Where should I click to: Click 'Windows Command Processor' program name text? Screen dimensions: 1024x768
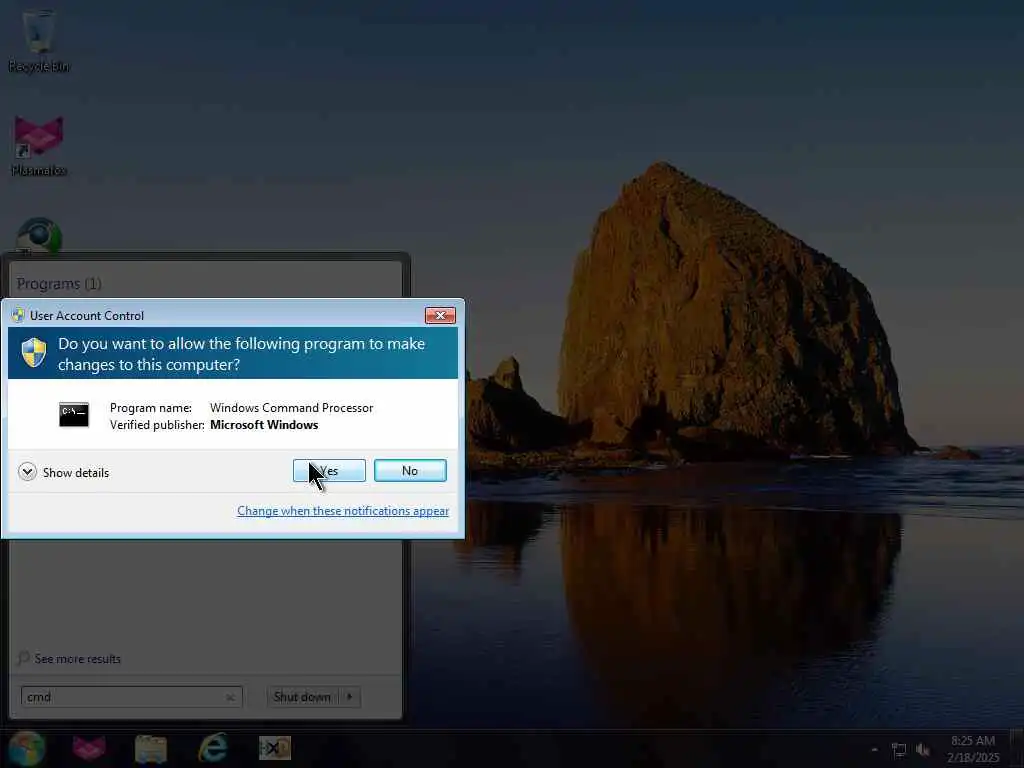tap(291, 408)
